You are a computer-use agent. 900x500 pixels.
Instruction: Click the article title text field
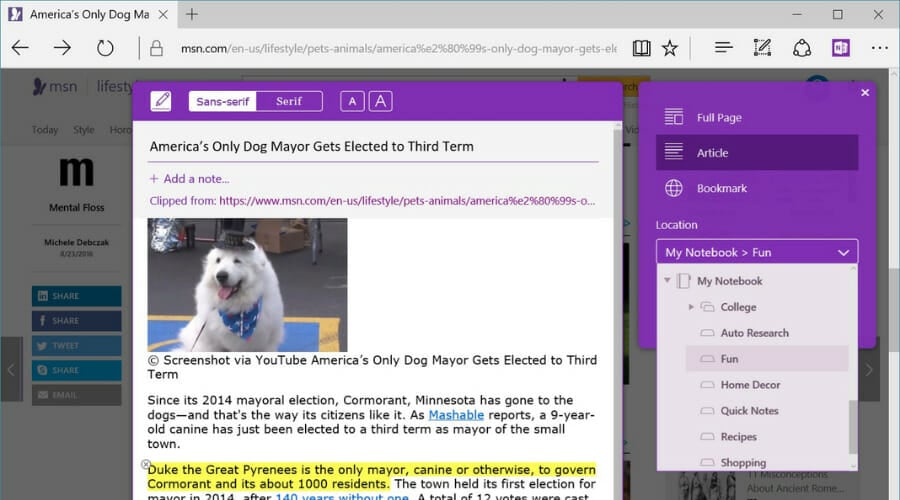pyautogui.click(x=374, y=146)
